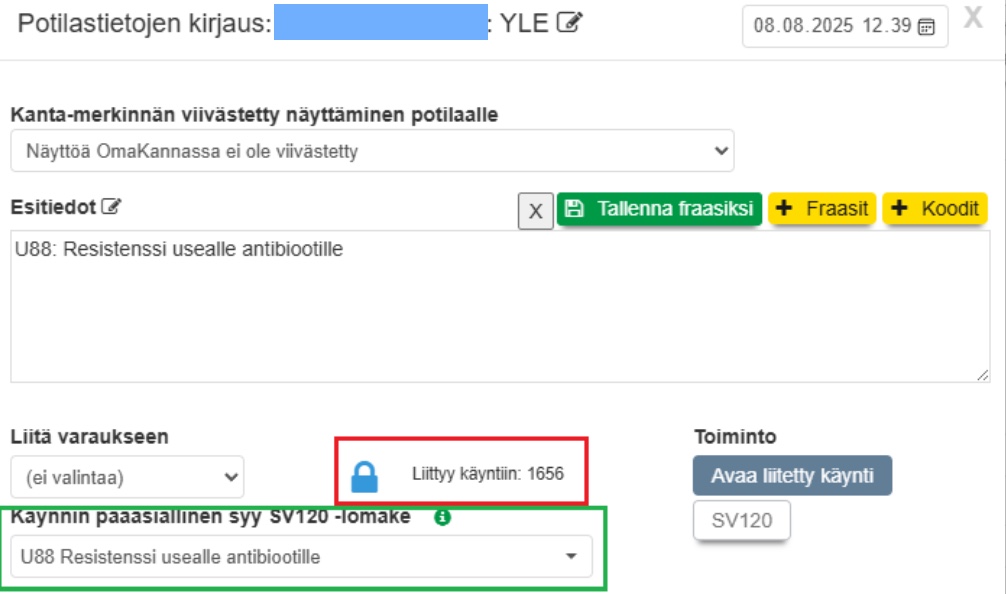Expand the Kanta-merkinnän viivästetty näyttäminen dropdown

tap(372, 151)
